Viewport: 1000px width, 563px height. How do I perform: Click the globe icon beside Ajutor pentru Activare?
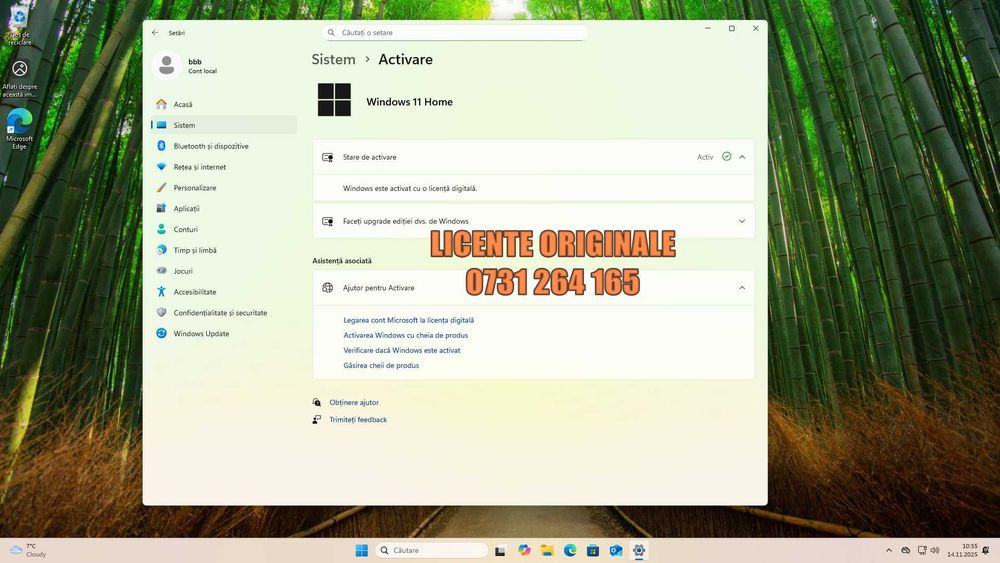click(328, 288)
